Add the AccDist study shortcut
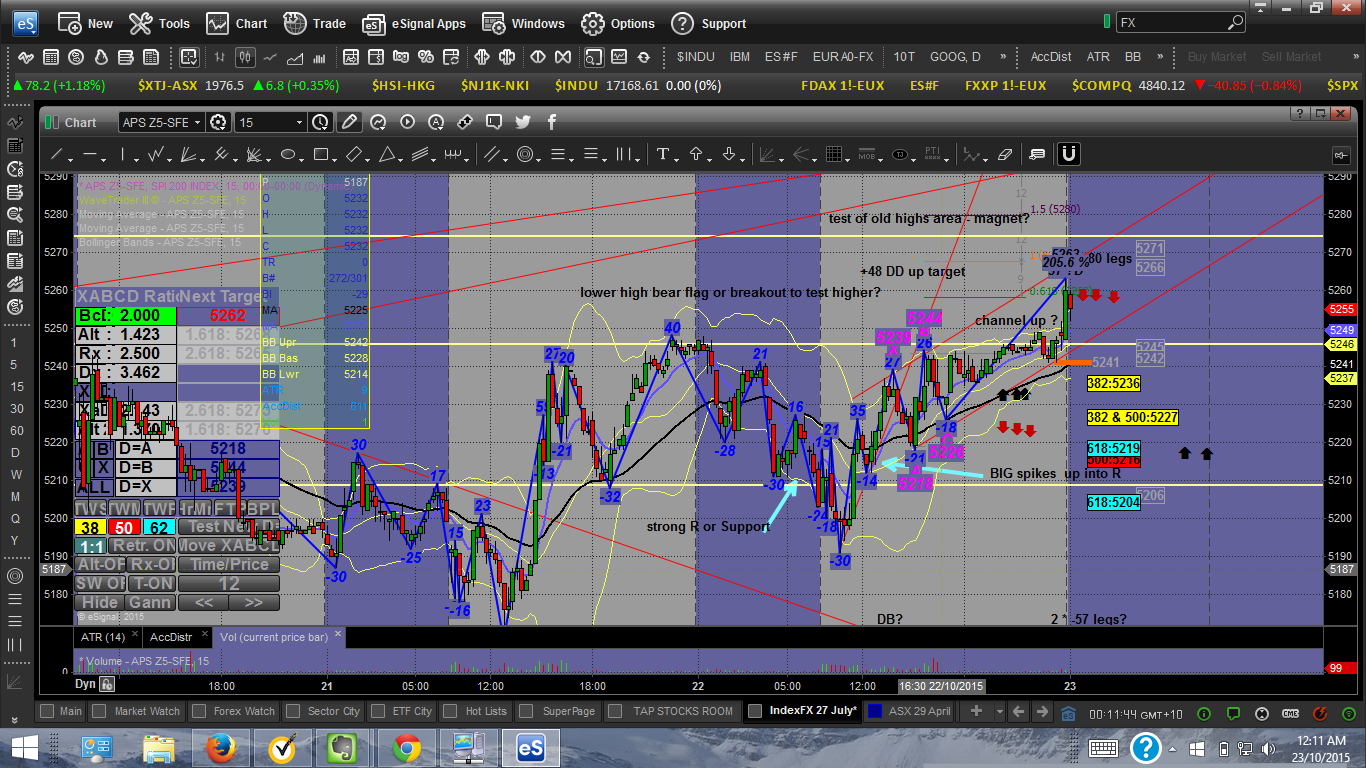 point(1051,57)
